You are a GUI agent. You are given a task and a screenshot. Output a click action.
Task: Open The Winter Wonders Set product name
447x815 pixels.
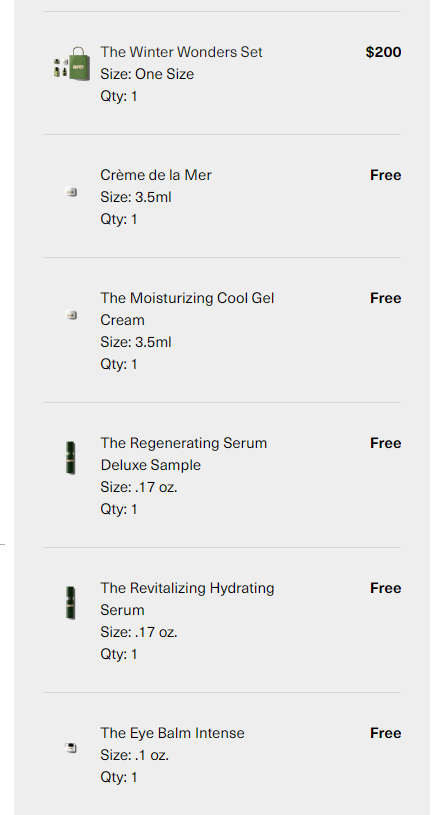click(181, 52)
